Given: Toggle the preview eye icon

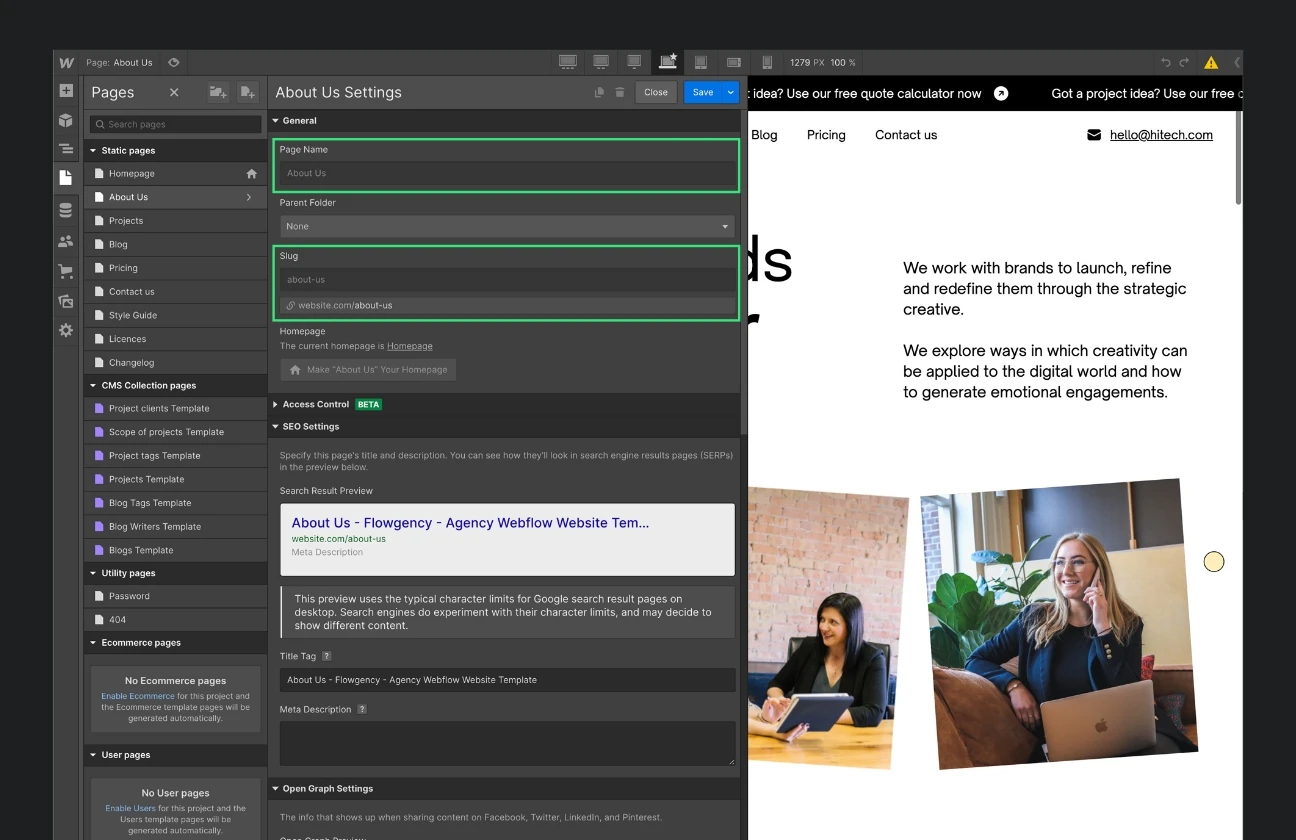Looking at the screenshot, I should click(174, 62).
